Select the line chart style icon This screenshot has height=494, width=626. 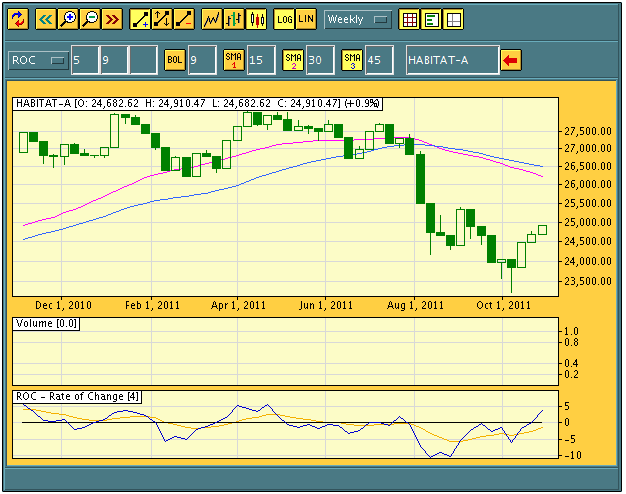tap(212, 19)
